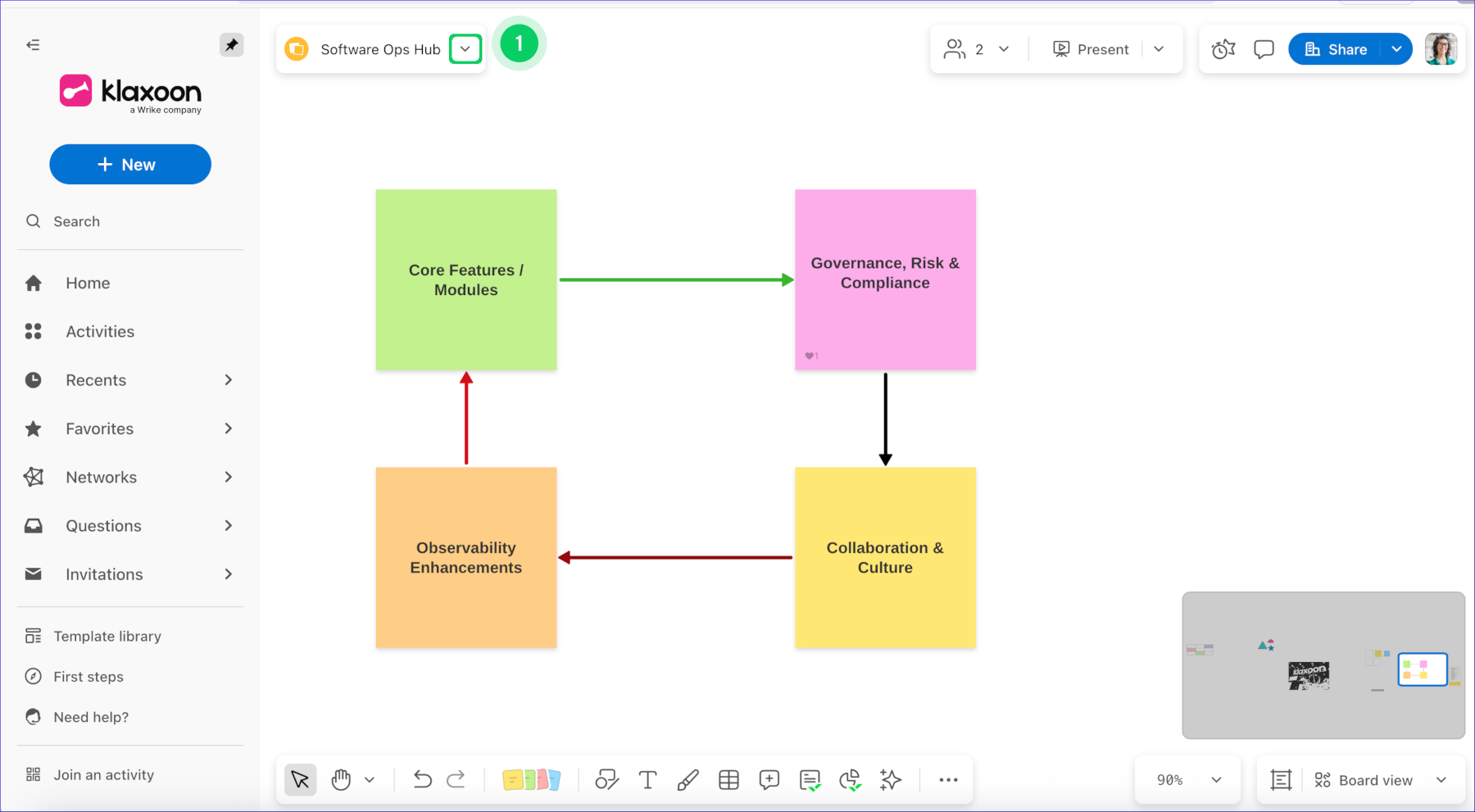Click the Share button

(1336, 49)
